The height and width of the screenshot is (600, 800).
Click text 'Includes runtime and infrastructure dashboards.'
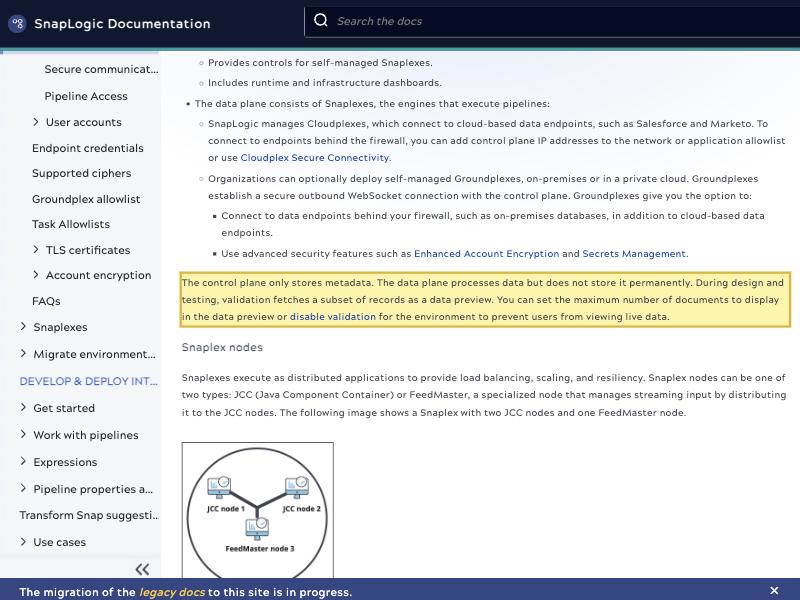click(324, 83)
